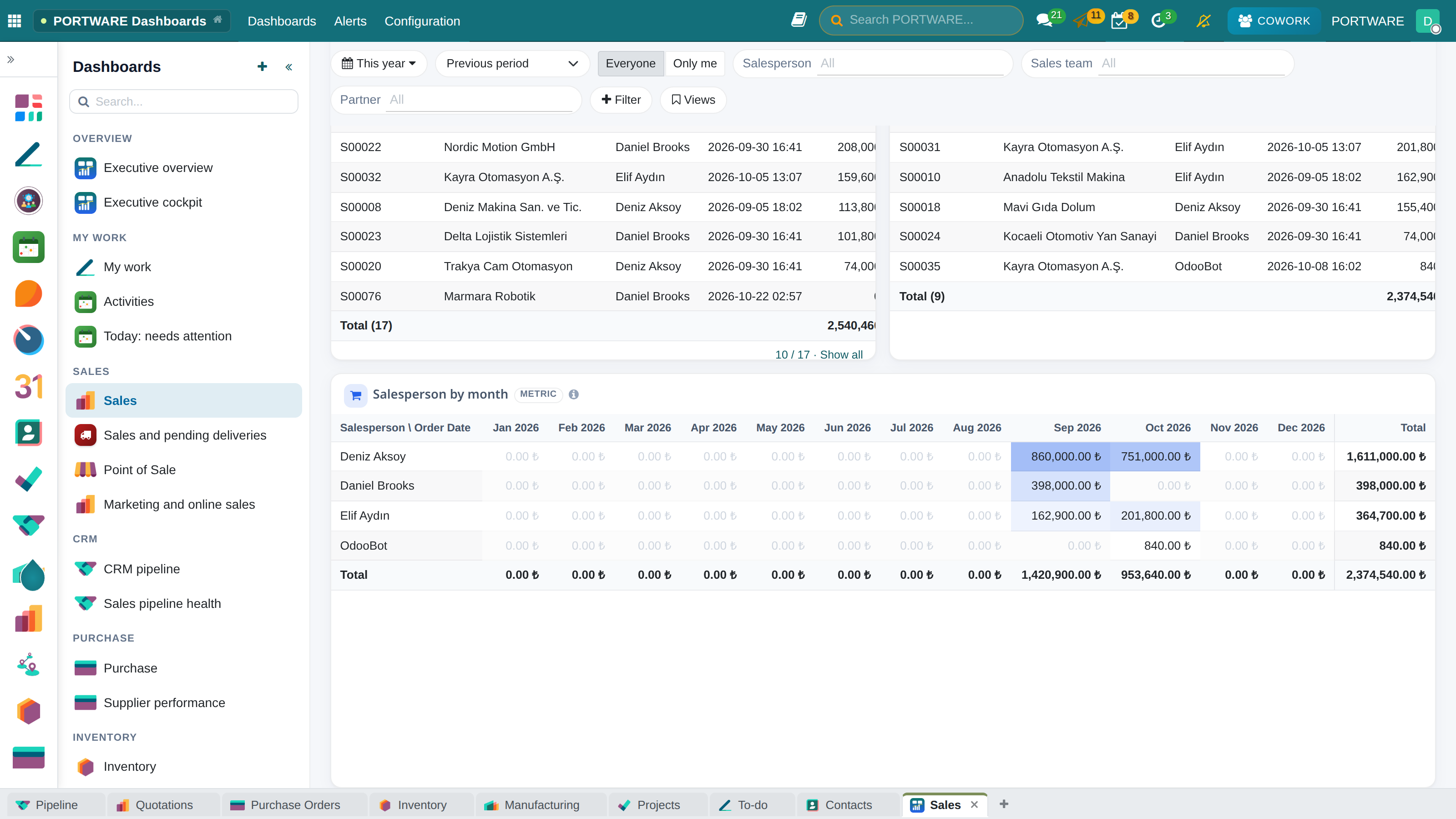Close the Sales bottom tab

click(x=974, y=805)
